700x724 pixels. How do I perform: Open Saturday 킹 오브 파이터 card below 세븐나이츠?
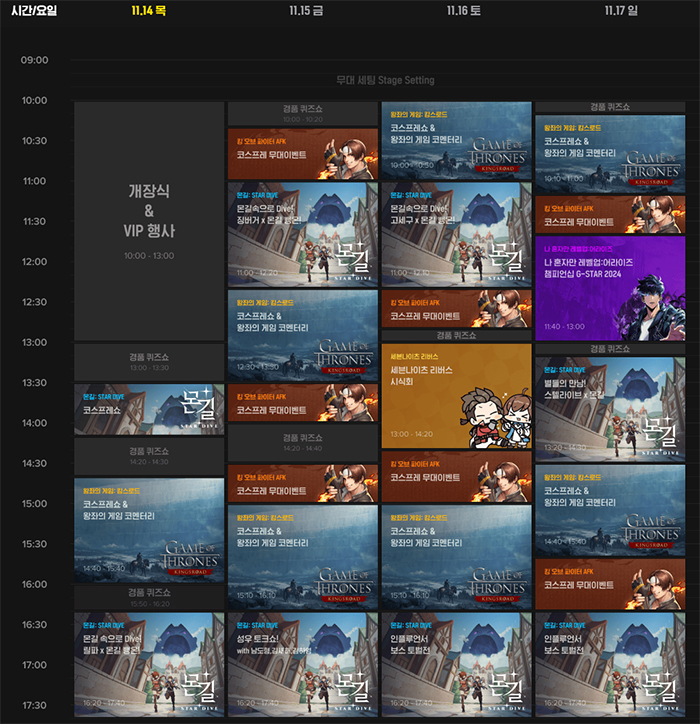pos(457,477)
